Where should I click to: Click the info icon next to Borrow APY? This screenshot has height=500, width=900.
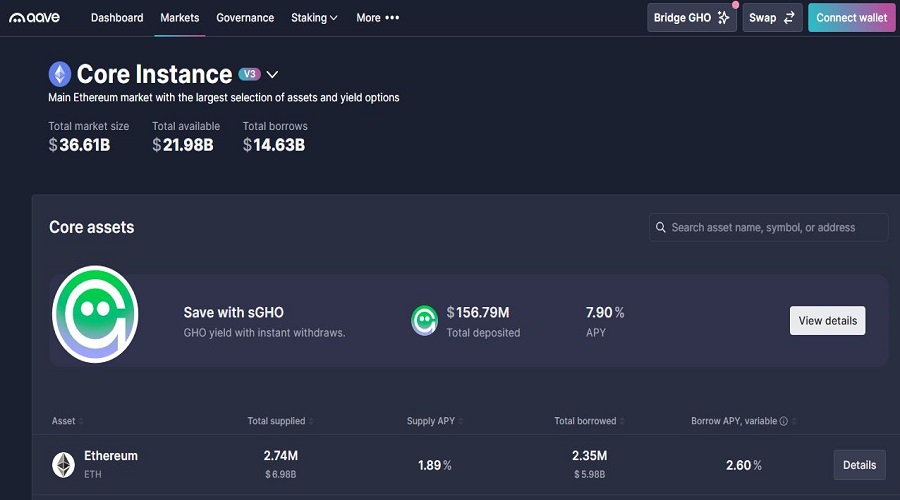point(783,421)
